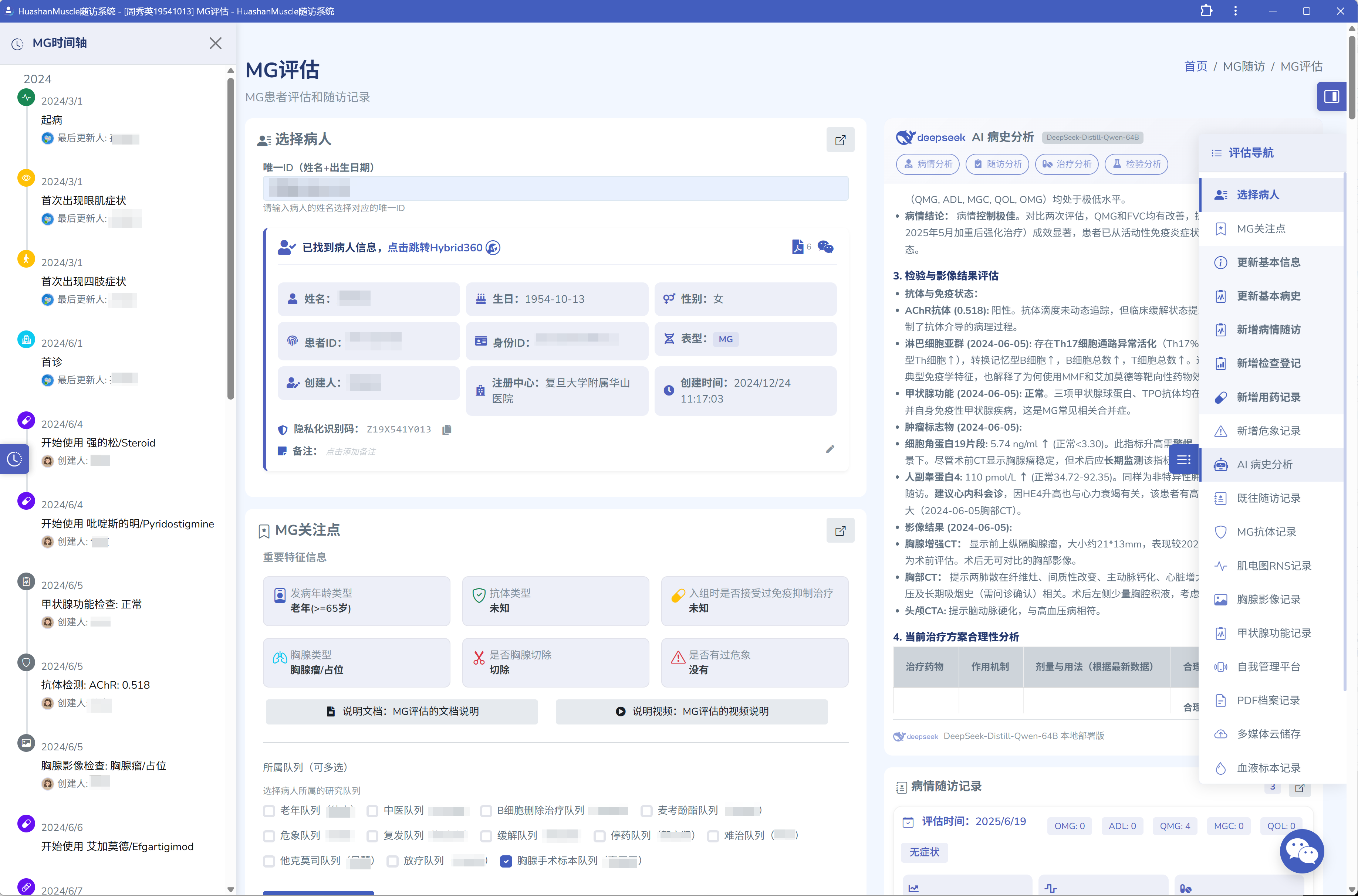
Task: Click the floating clock timeline toggle button
Action: (x=14, y=459)
